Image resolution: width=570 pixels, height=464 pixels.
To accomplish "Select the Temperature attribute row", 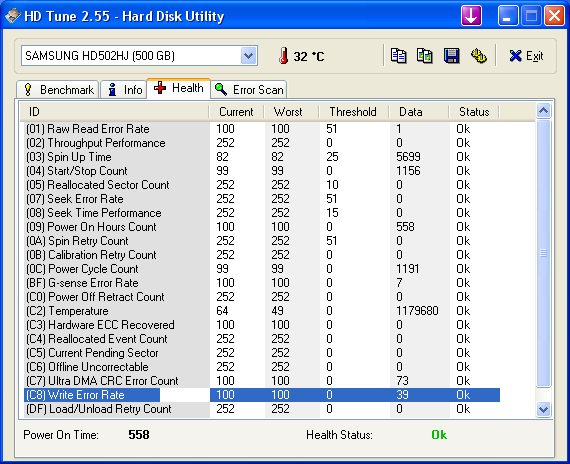I will pyautogui.click(x=262, y=311).
